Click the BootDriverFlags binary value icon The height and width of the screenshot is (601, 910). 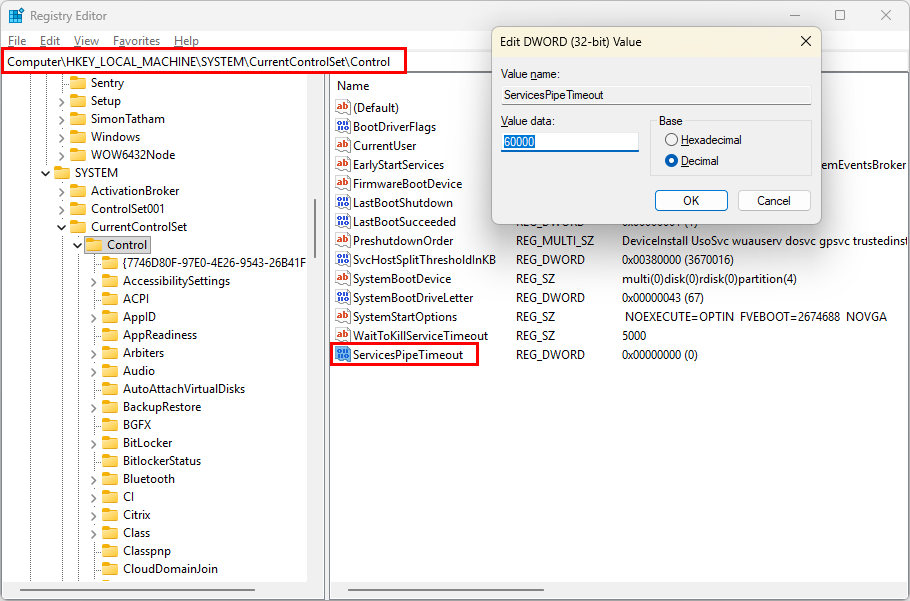pyautogui.click(x=343, y=127)
